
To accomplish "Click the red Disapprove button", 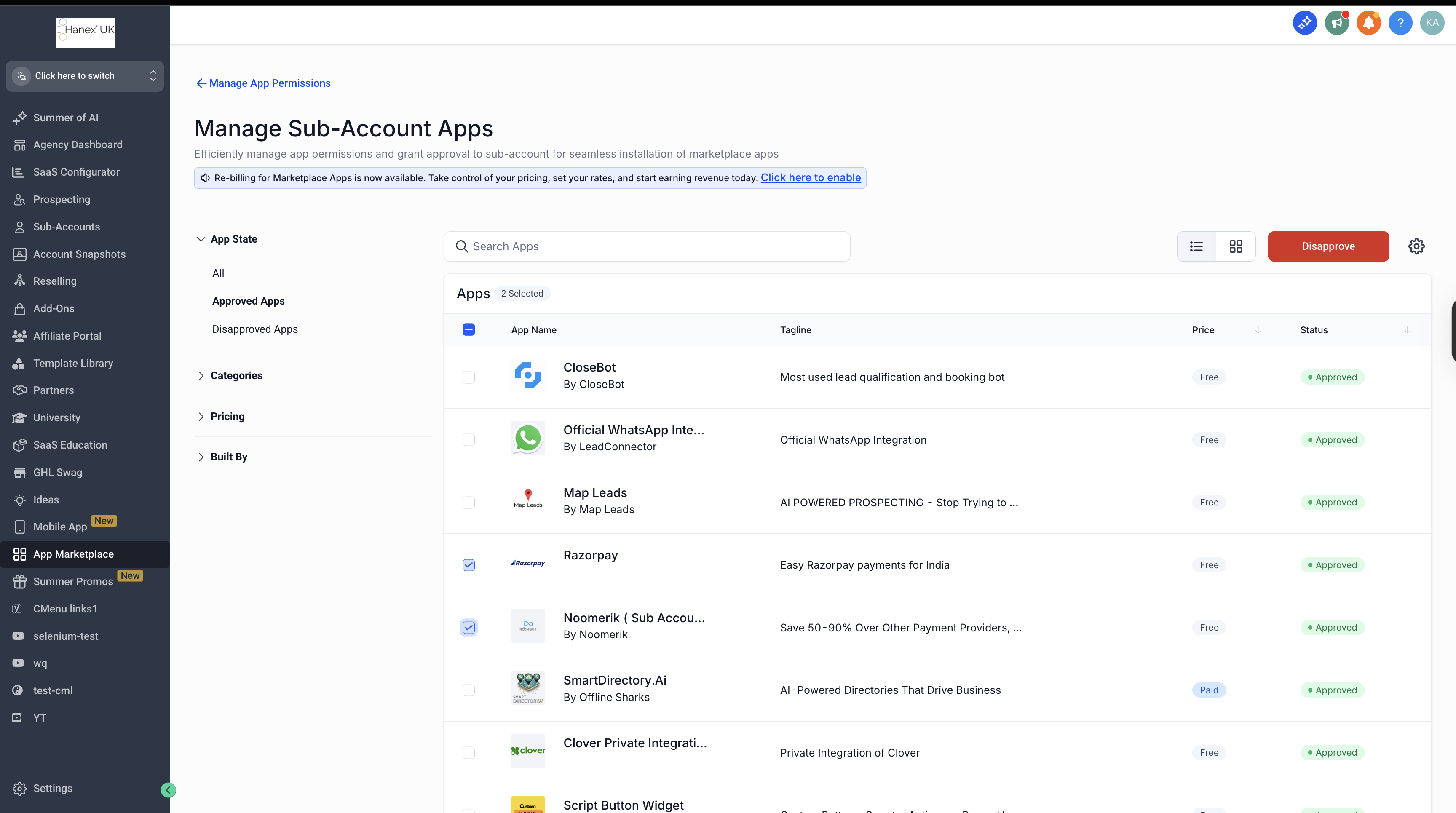I will (1328, 246).
